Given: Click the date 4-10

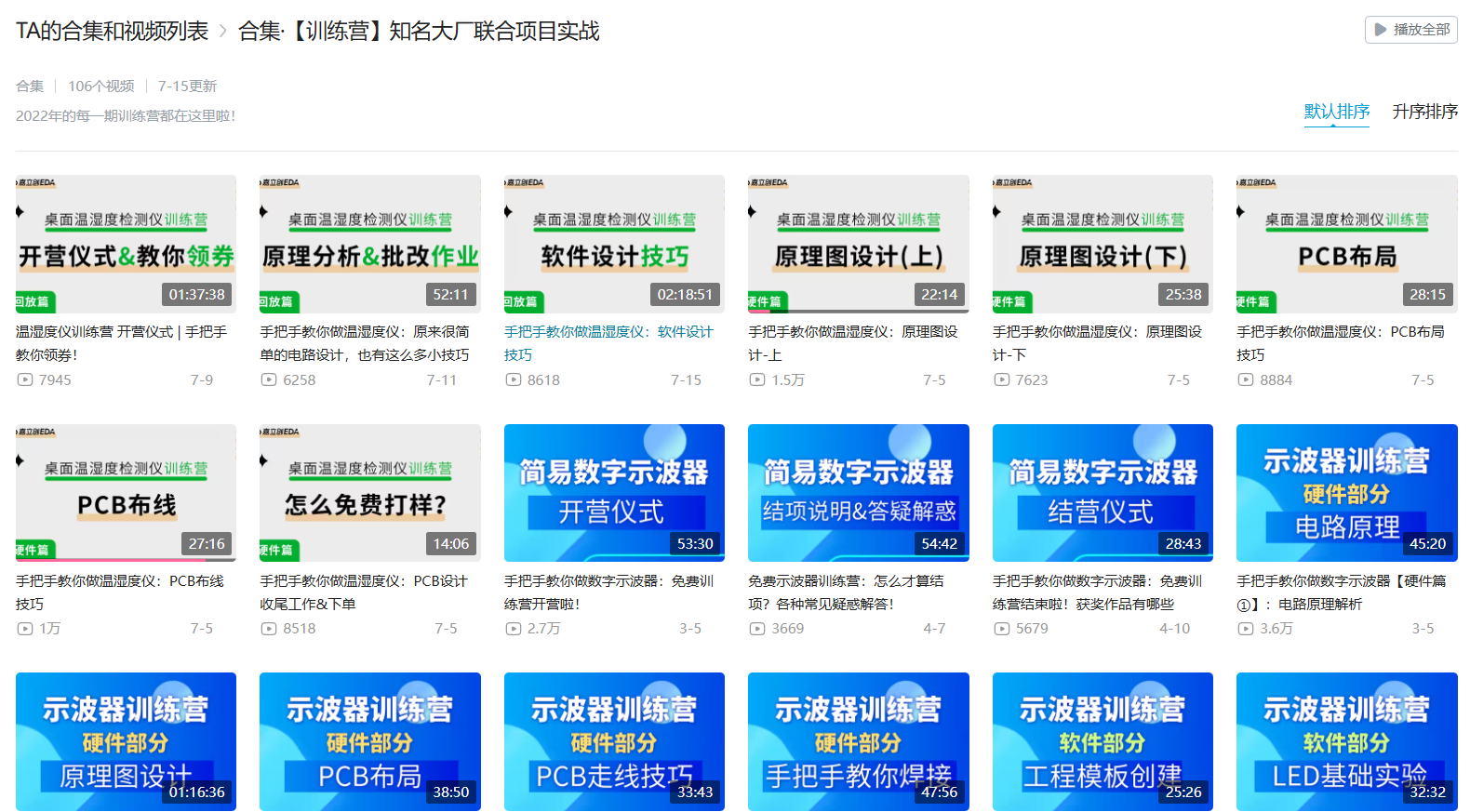Looking at the screenshot, I should [x=1174, y=629].
